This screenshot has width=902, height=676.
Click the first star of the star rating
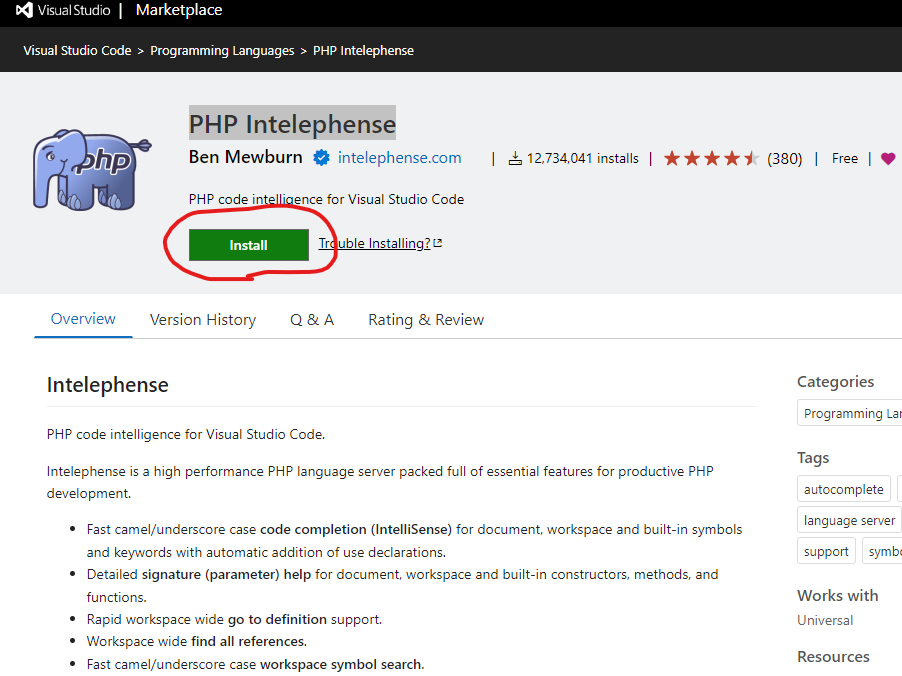672,157
